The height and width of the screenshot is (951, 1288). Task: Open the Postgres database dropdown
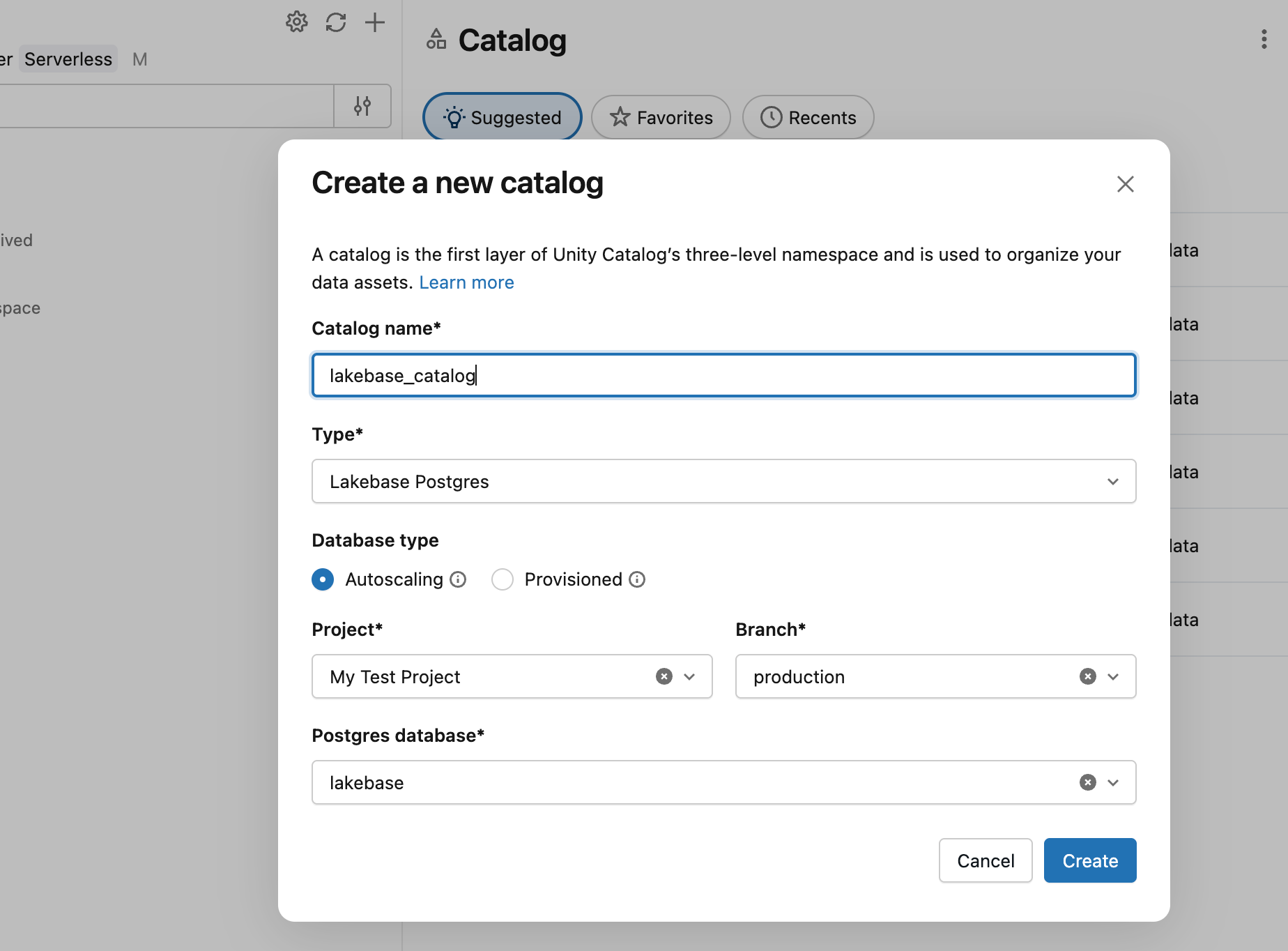click(x=1112, y=782)
